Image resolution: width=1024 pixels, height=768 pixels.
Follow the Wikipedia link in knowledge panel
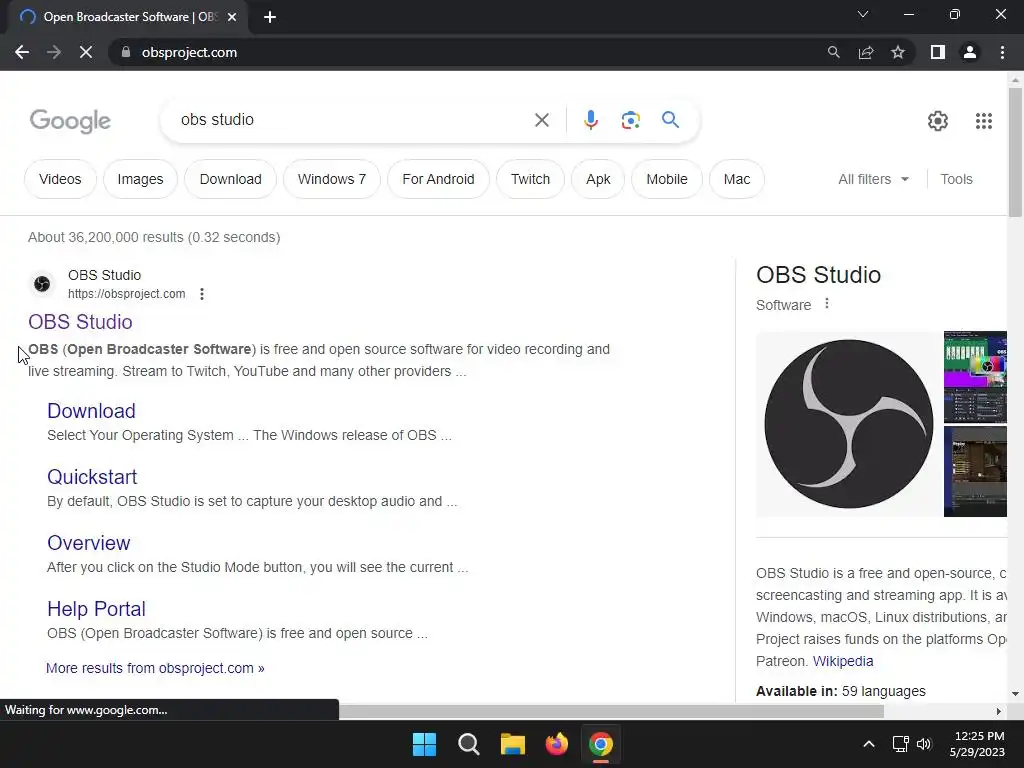pyautogui.click(x=842, y=661)
